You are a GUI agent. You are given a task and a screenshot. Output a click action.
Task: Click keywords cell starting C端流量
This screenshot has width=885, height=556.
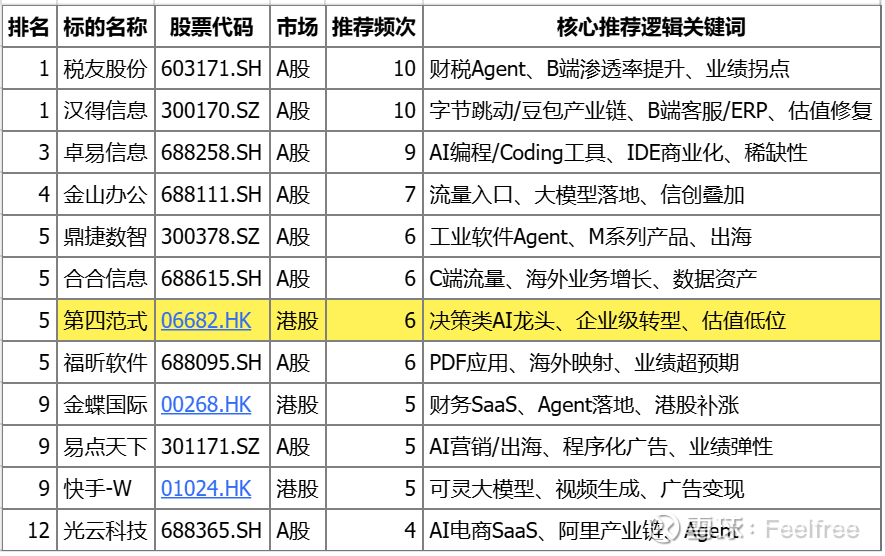point(651,278)
